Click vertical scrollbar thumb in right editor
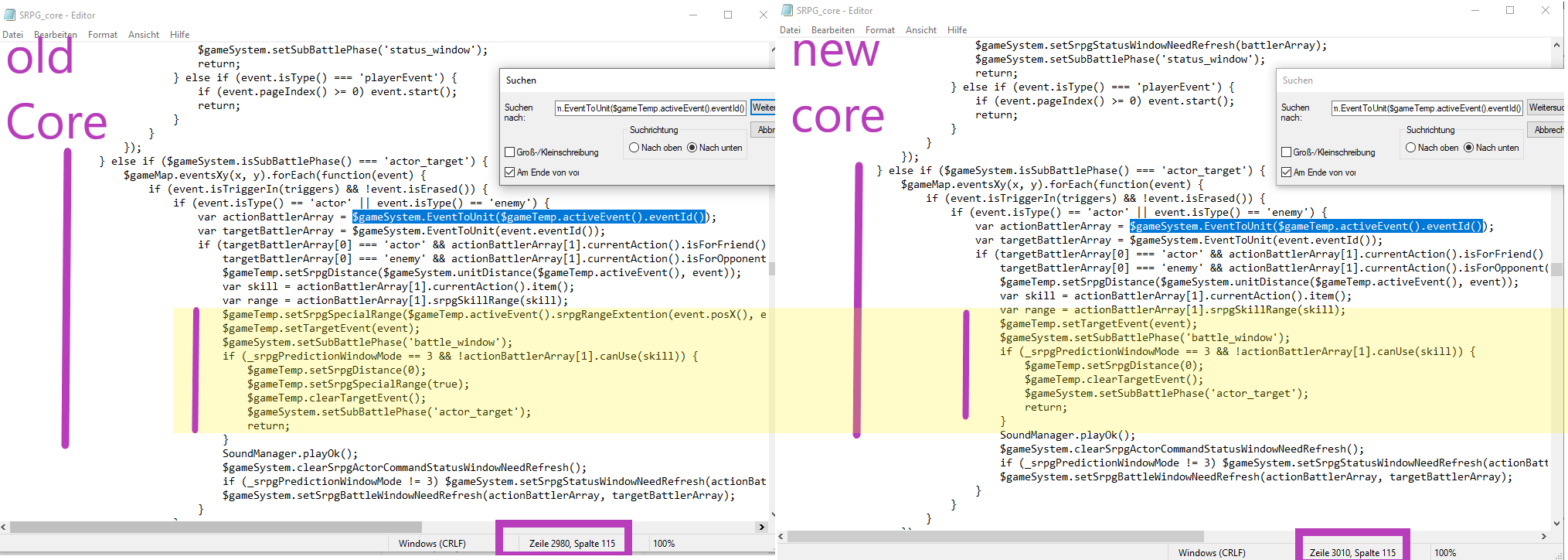The image size is (1568, 560). tap(1557, 269)
